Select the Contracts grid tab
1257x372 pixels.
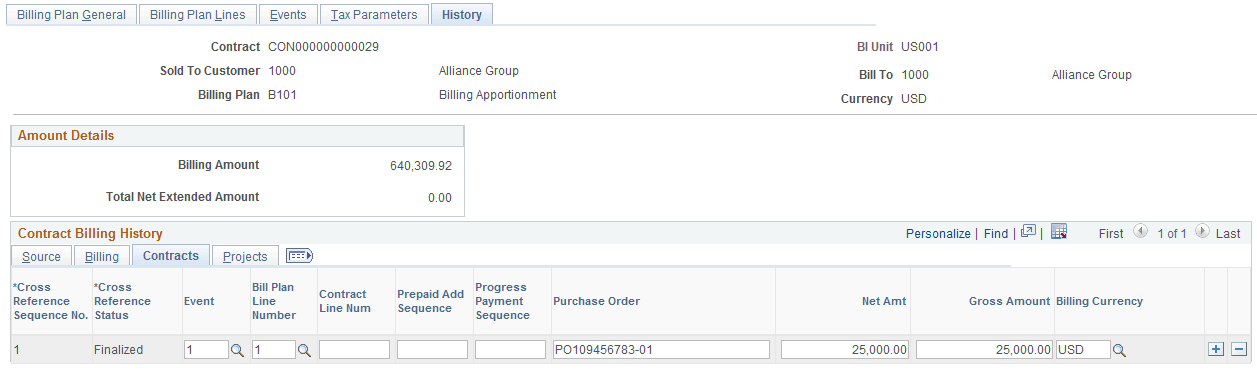coord(171,256)
